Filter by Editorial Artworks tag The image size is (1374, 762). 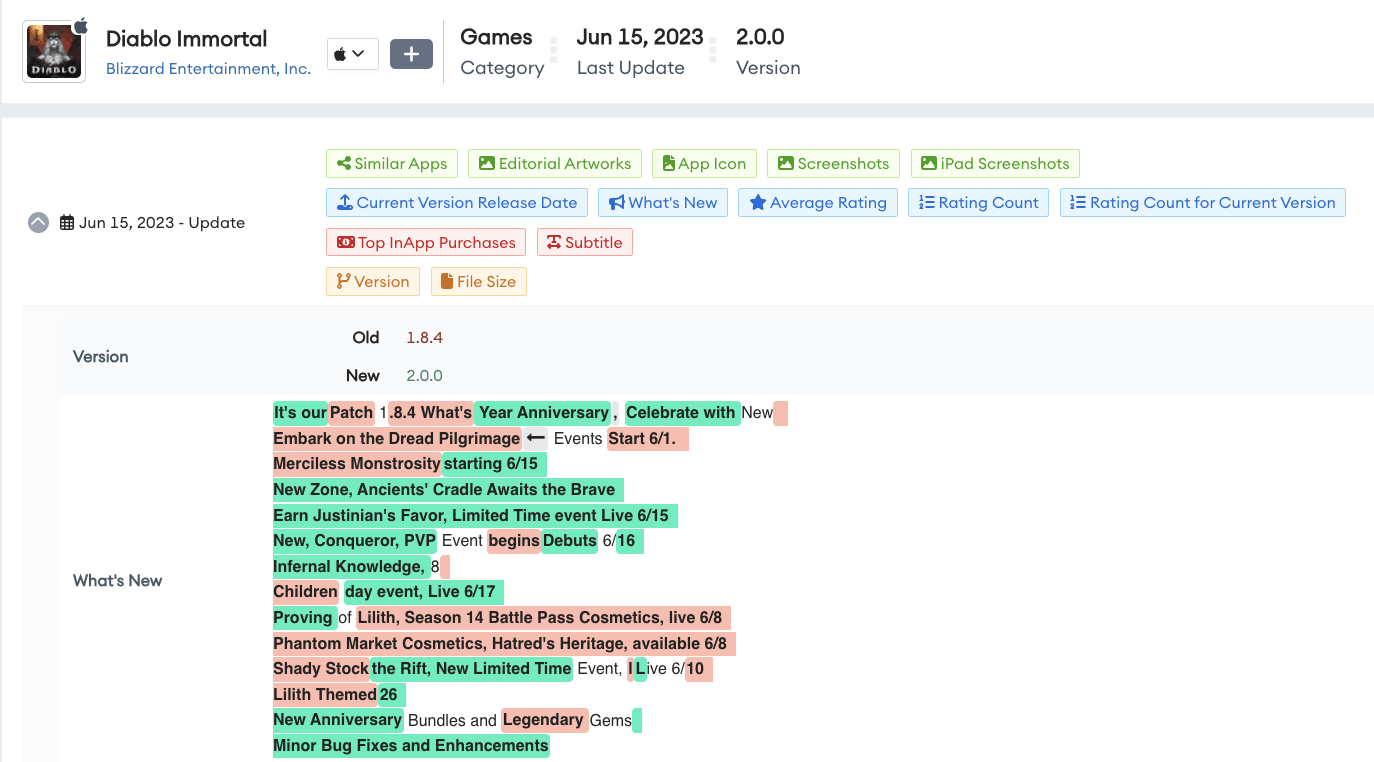(x=555, y=164)
